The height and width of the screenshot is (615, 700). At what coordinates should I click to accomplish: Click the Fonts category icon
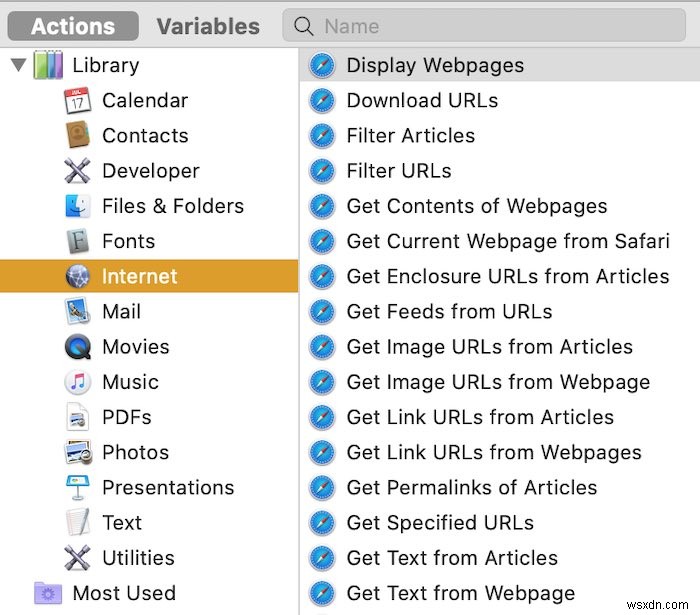78,241
